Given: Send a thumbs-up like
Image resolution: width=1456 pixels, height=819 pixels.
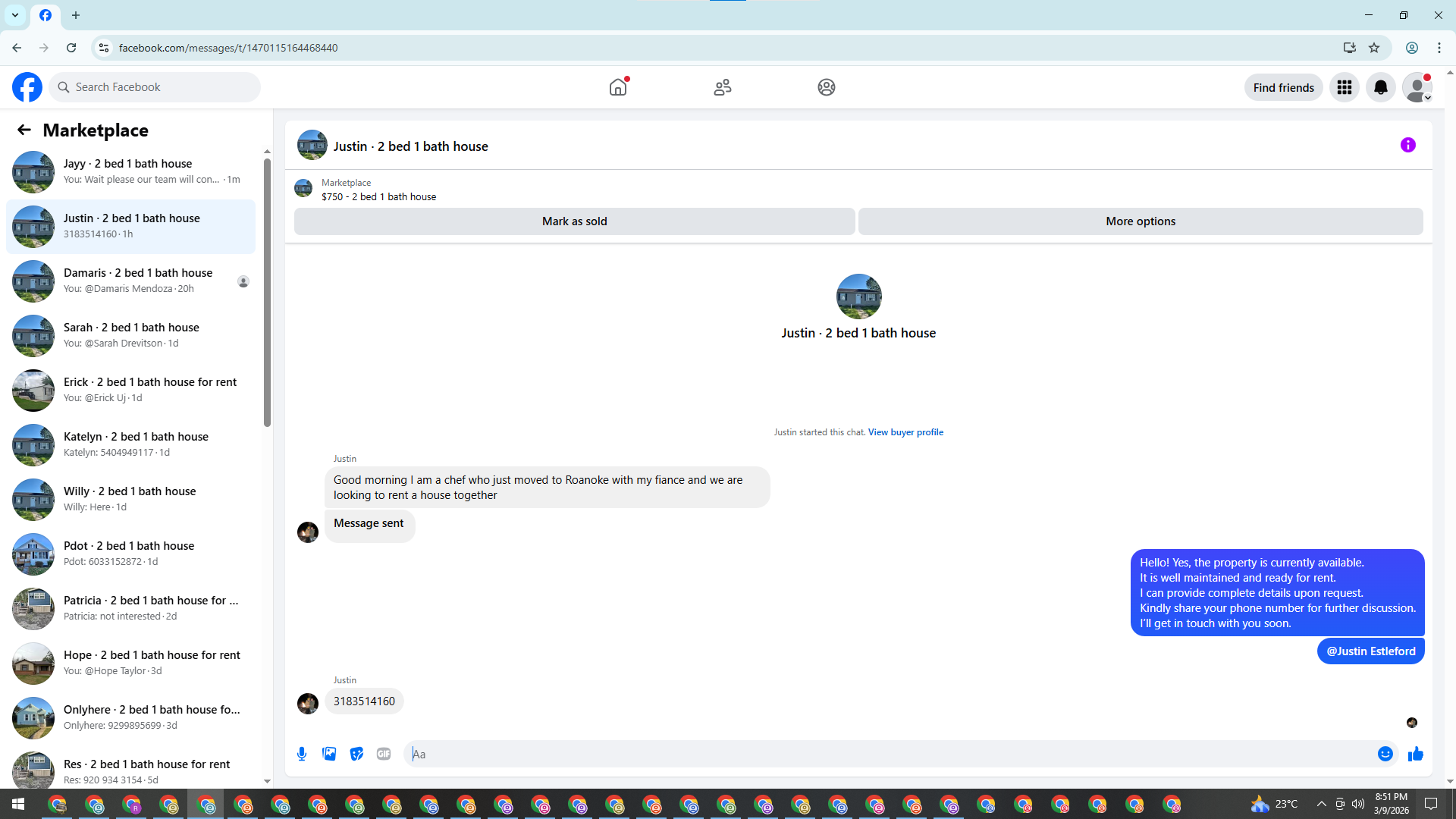Looking at the screenshot, I should point(1415,754).
